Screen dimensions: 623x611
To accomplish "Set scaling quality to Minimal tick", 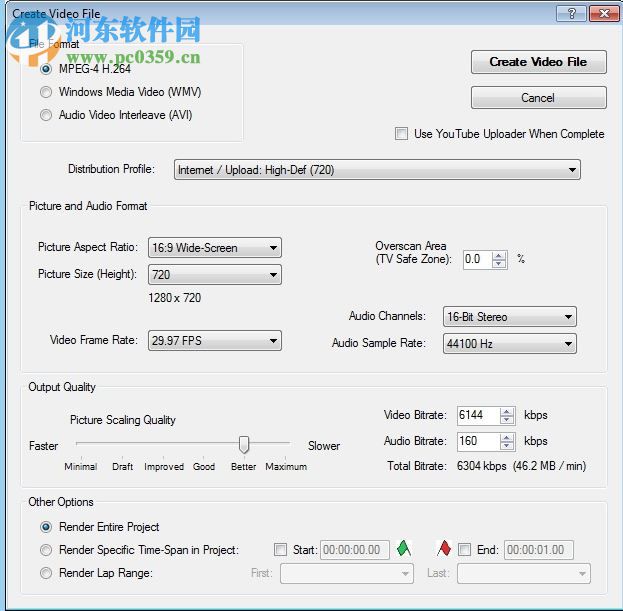I will pos(81,457).
